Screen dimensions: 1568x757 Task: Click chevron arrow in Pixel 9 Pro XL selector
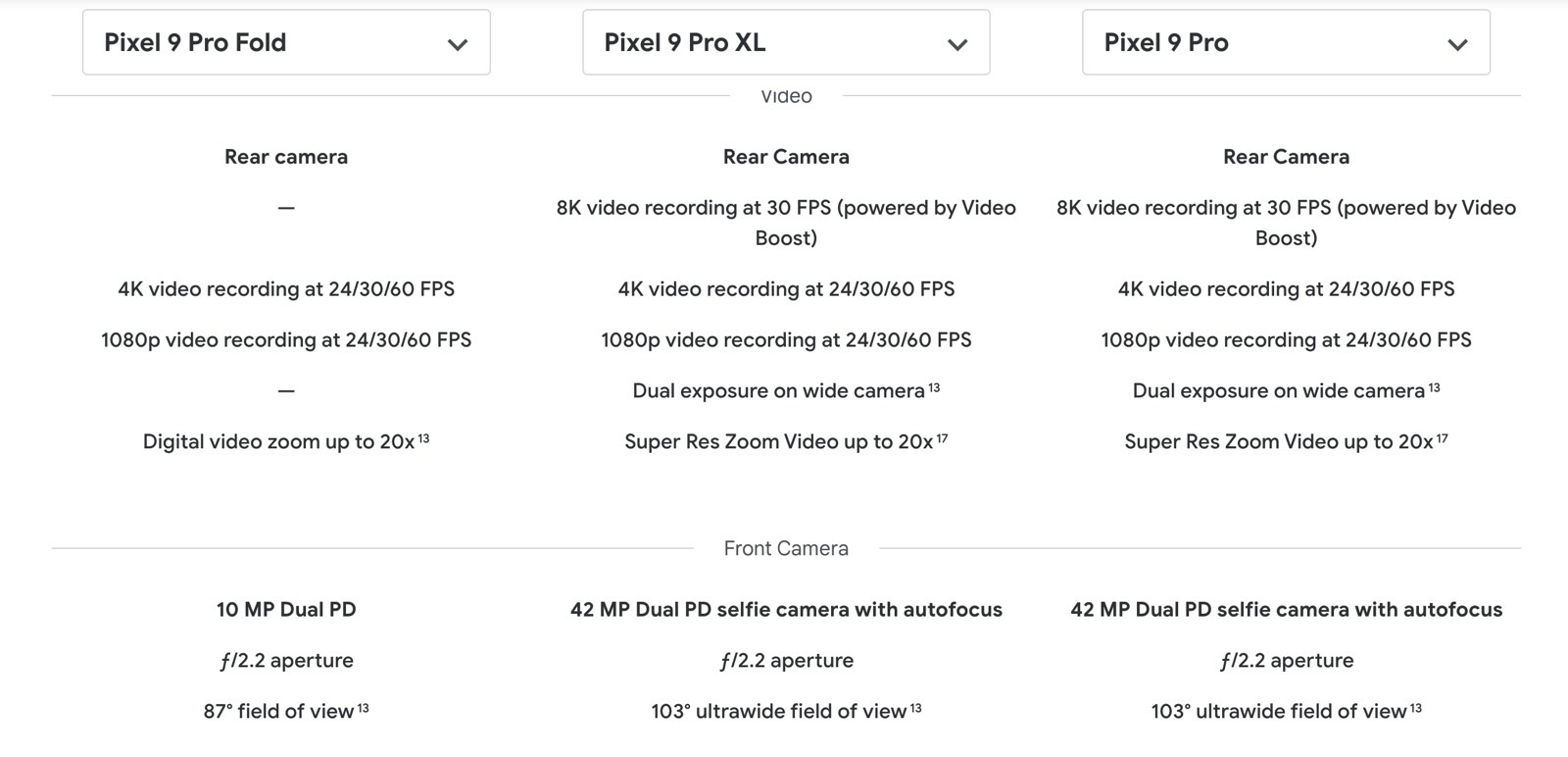pos(957,44)
